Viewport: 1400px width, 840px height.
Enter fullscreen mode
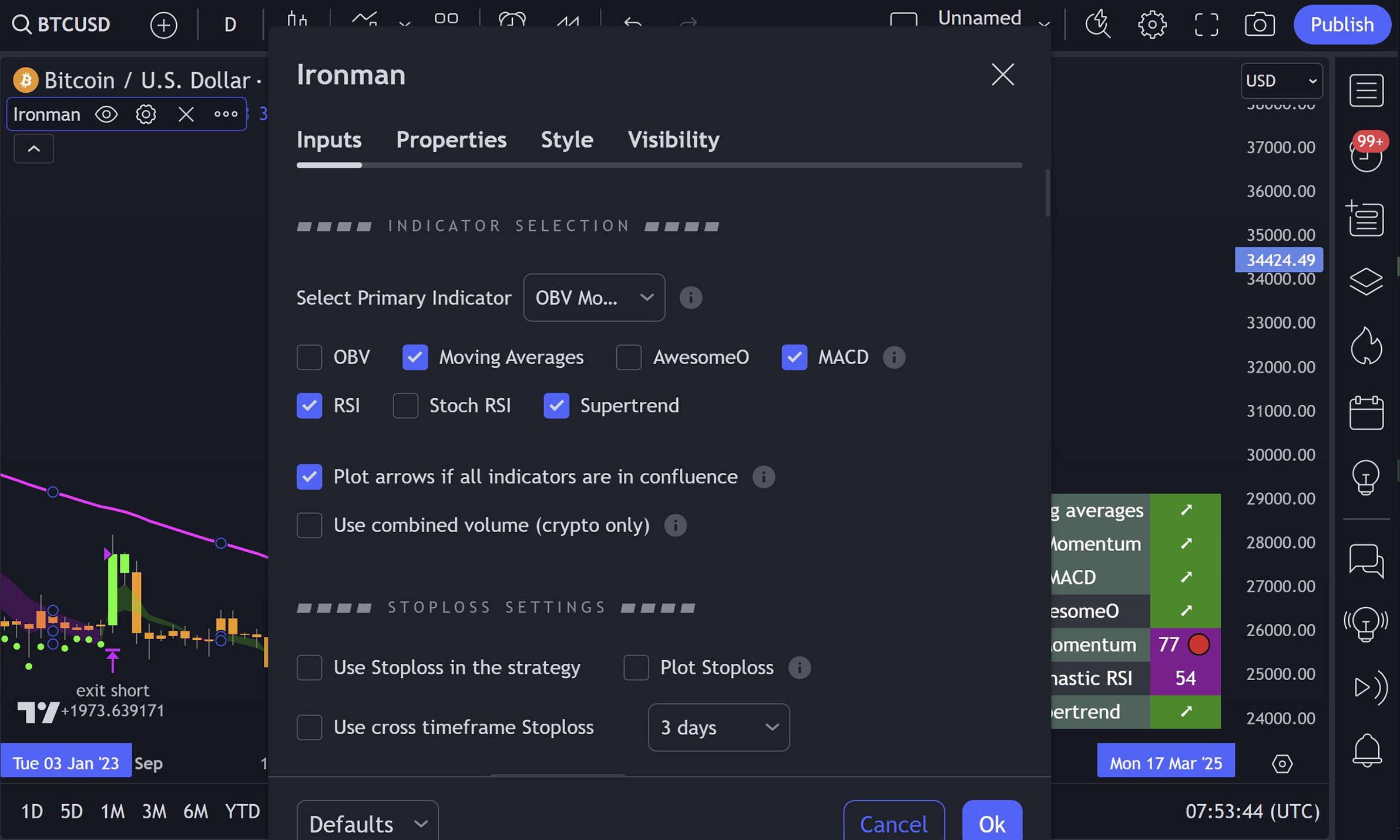point(1206,25)
